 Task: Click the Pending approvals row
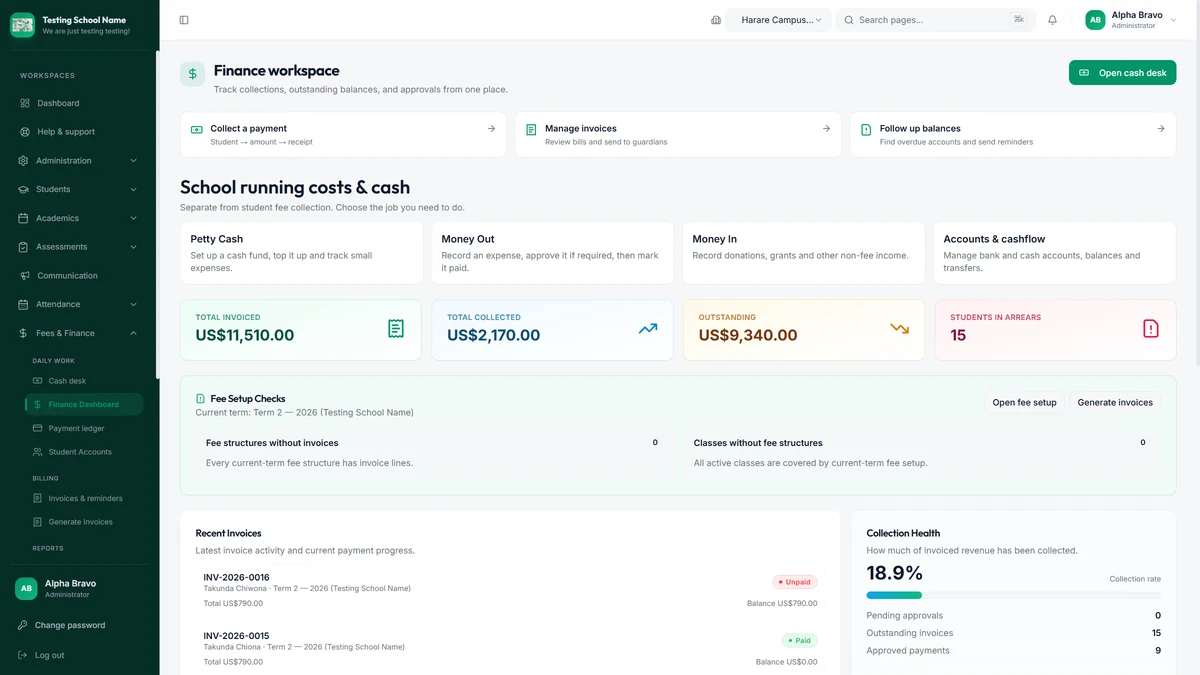pos(1013,616)
